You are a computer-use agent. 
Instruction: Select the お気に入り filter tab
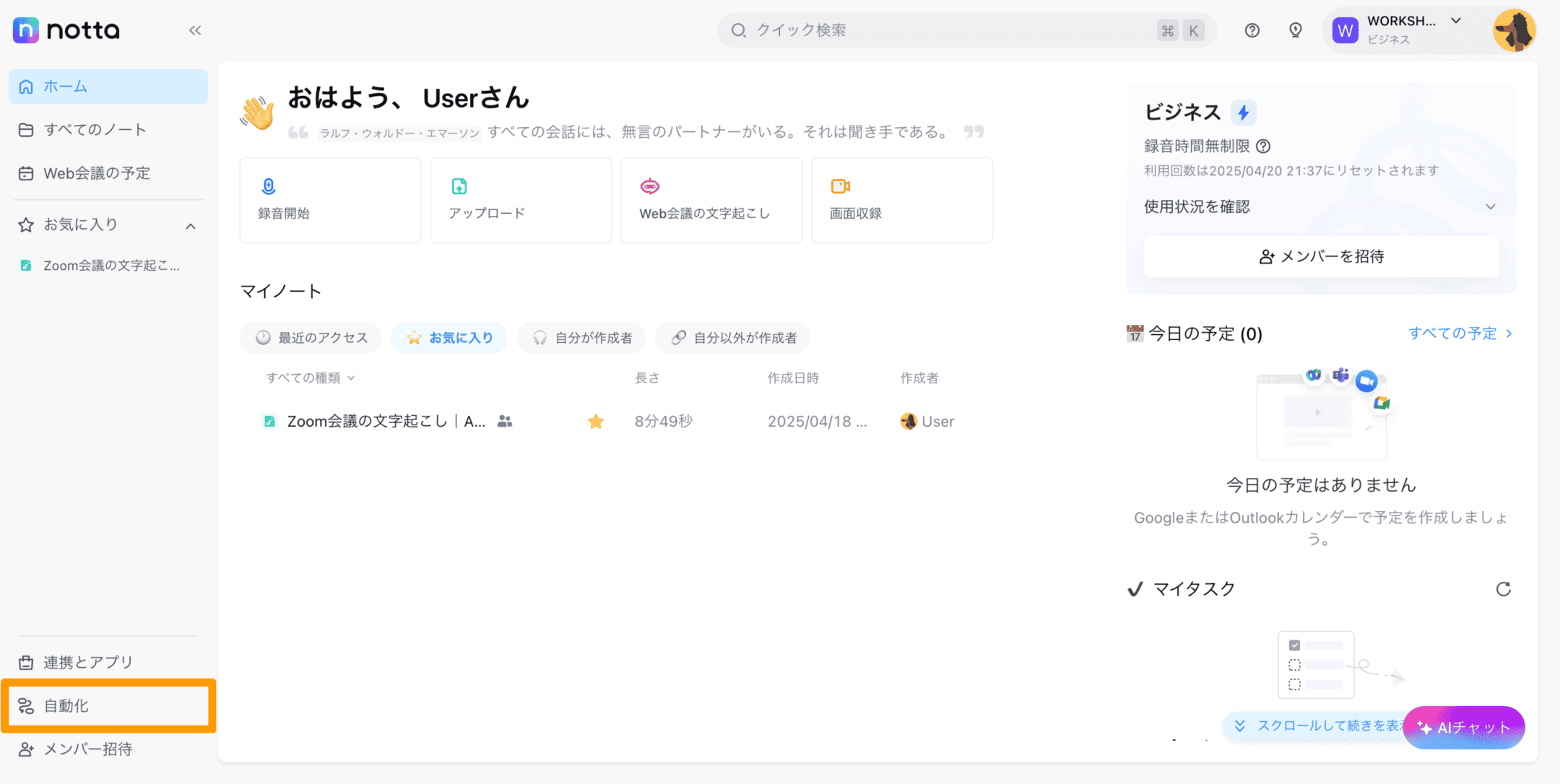(x=449, y=338)
